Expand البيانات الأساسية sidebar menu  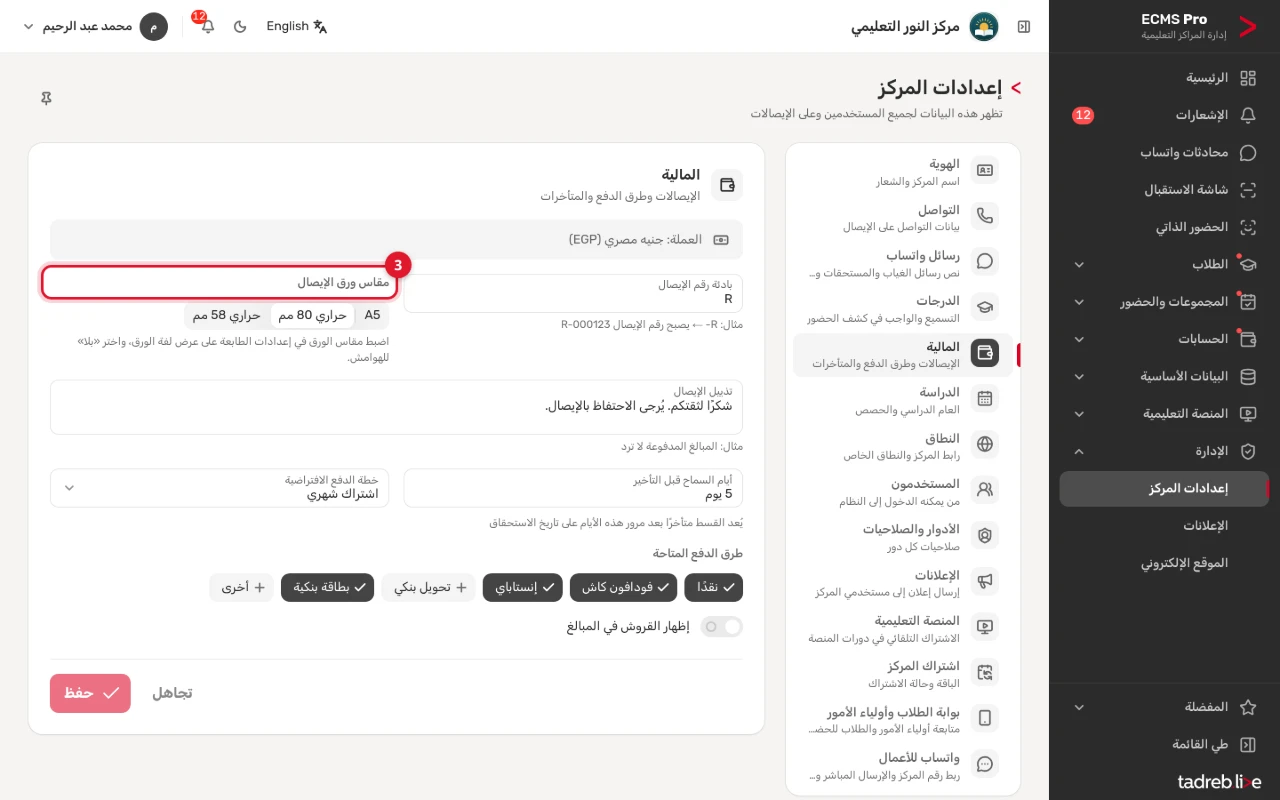pyautogui.click(x=1164, y=377)
